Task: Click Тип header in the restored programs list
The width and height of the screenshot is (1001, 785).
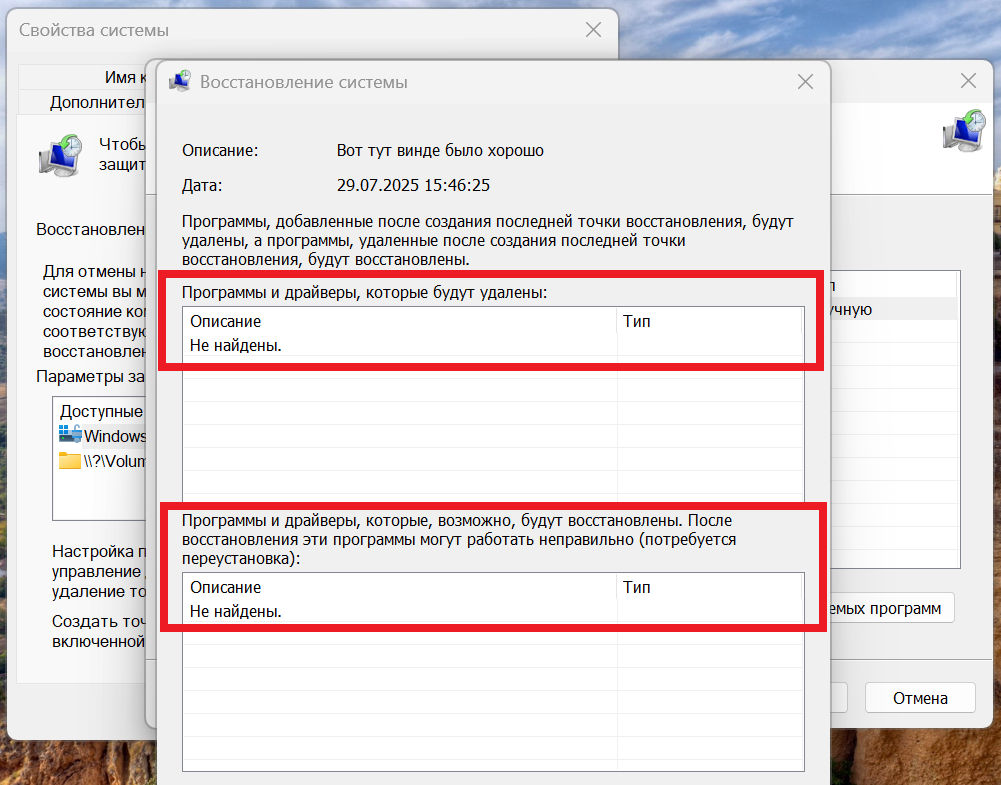Action: [x=709, y=587]
